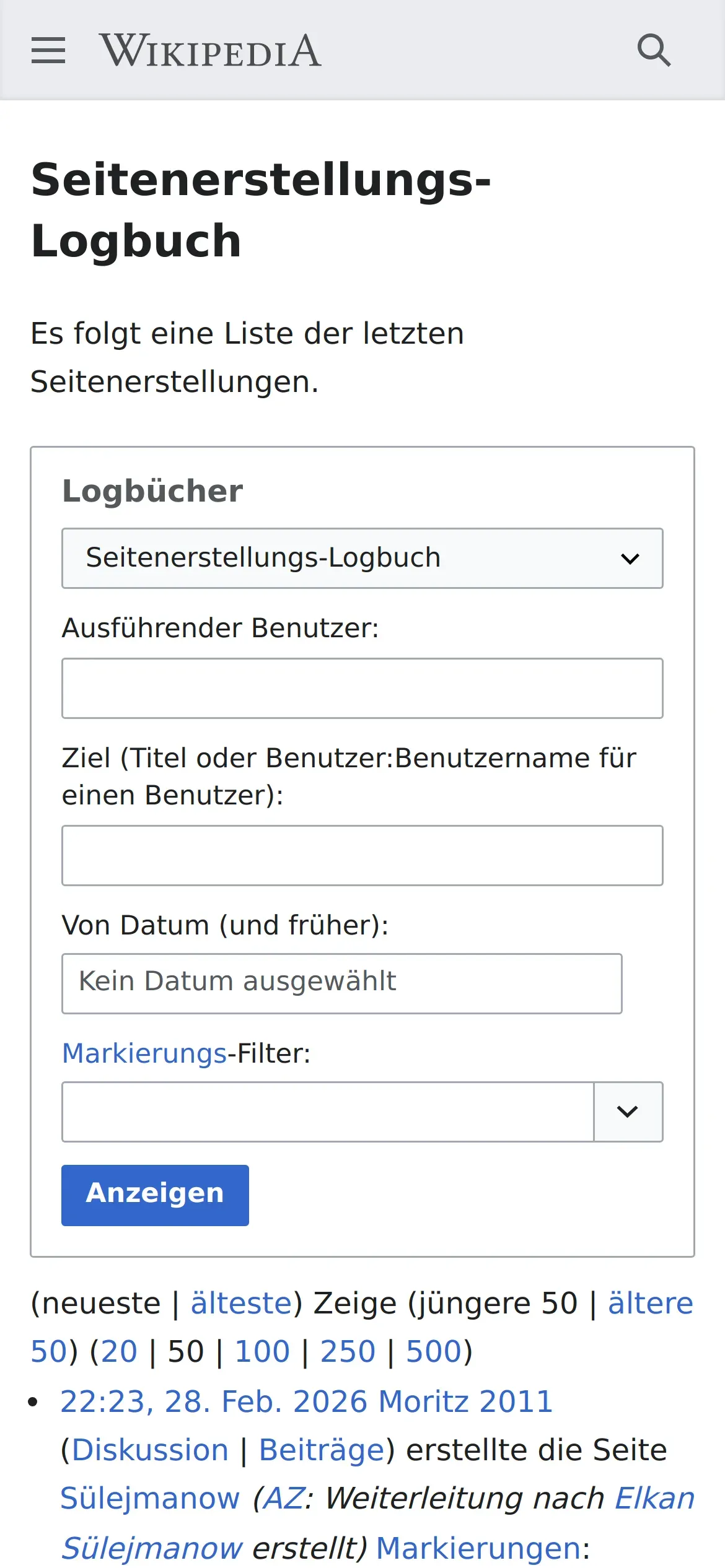
Task: View Beiträge of Moritz 2011
Action: click(322, 1450)
